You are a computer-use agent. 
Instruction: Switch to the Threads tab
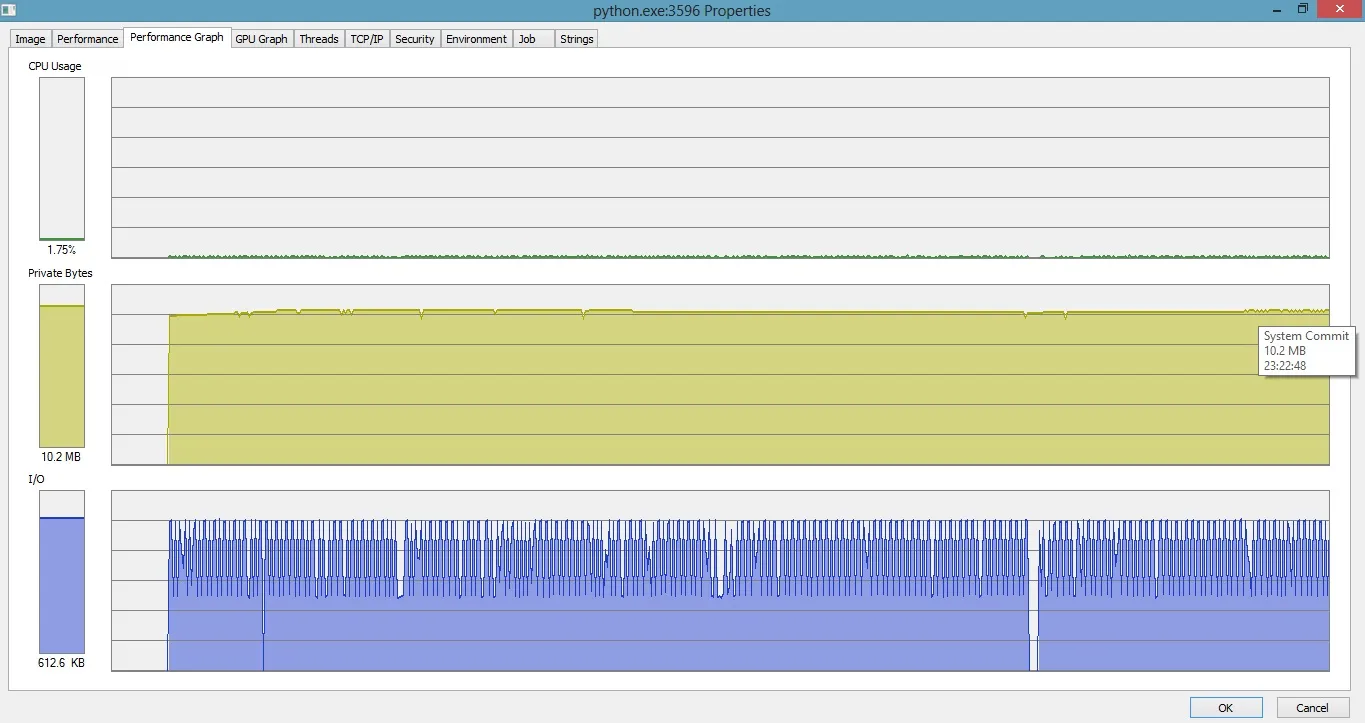pos(319,39)
